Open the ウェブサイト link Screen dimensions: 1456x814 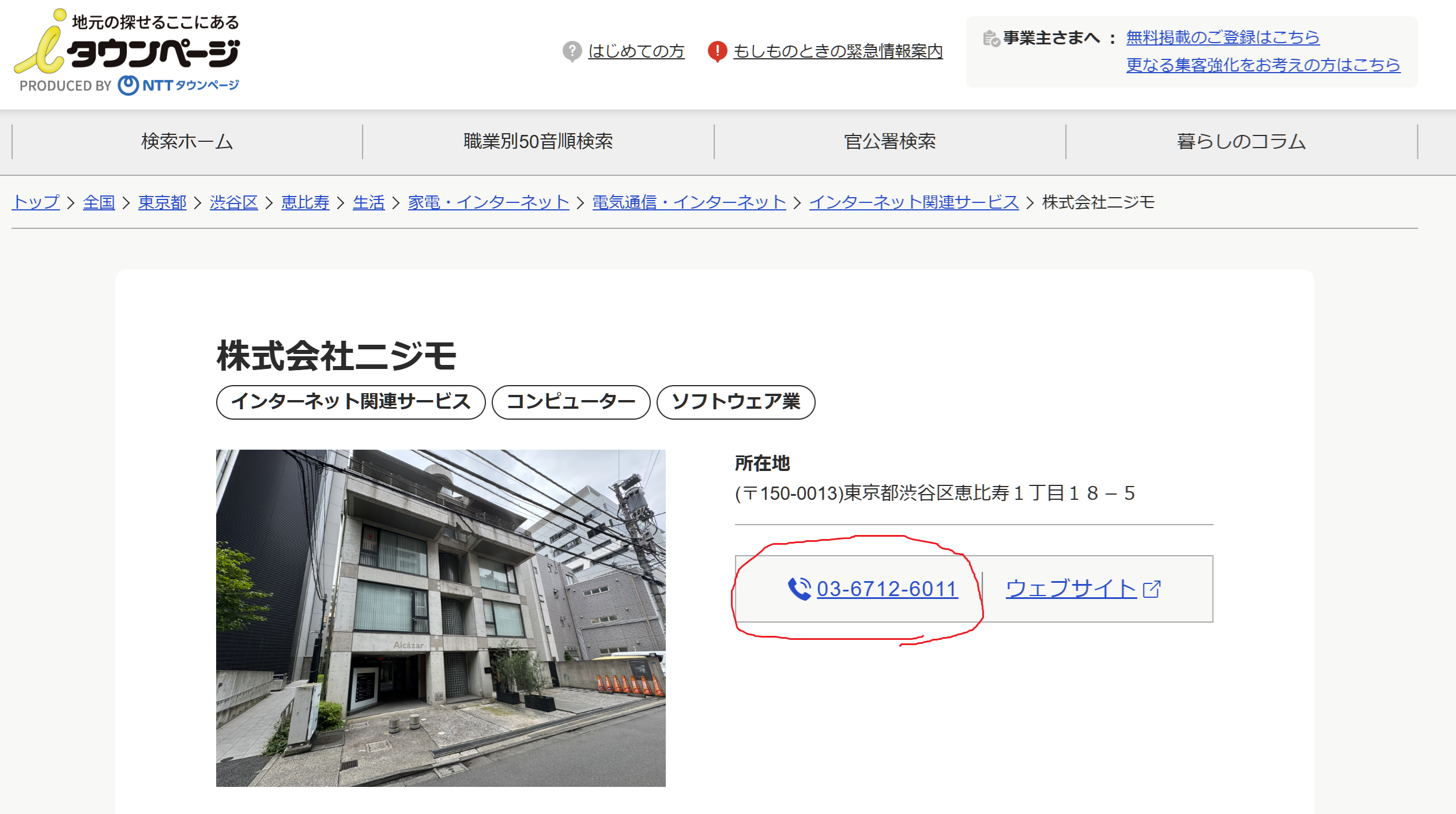[x=1070, y=589]
